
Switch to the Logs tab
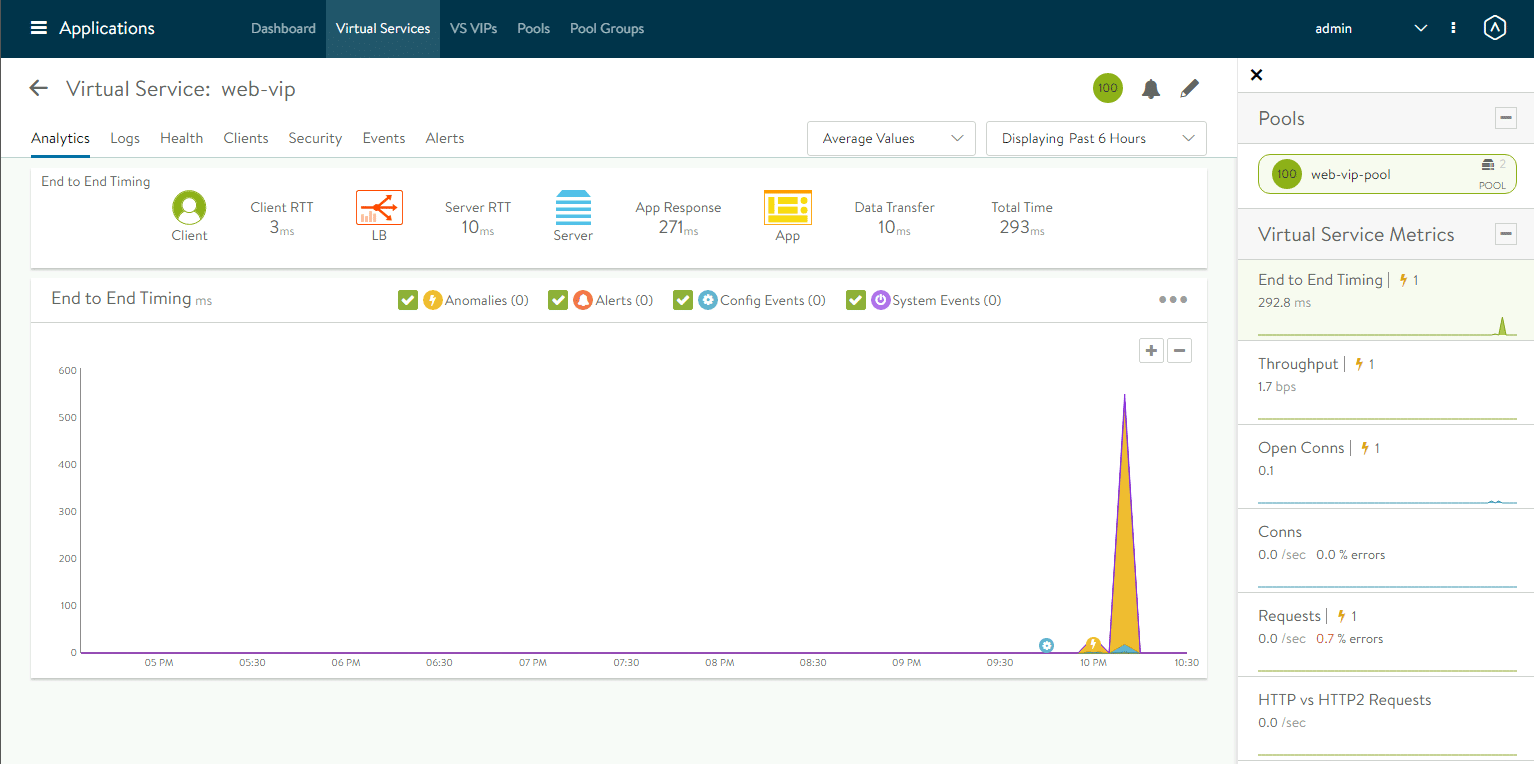[x=124, y=138]
